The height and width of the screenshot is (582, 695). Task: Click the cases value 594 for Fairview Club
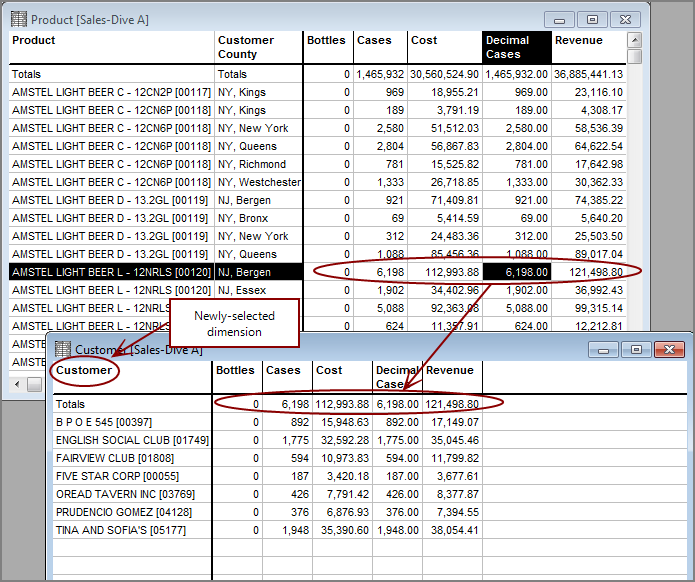point(287,458)
